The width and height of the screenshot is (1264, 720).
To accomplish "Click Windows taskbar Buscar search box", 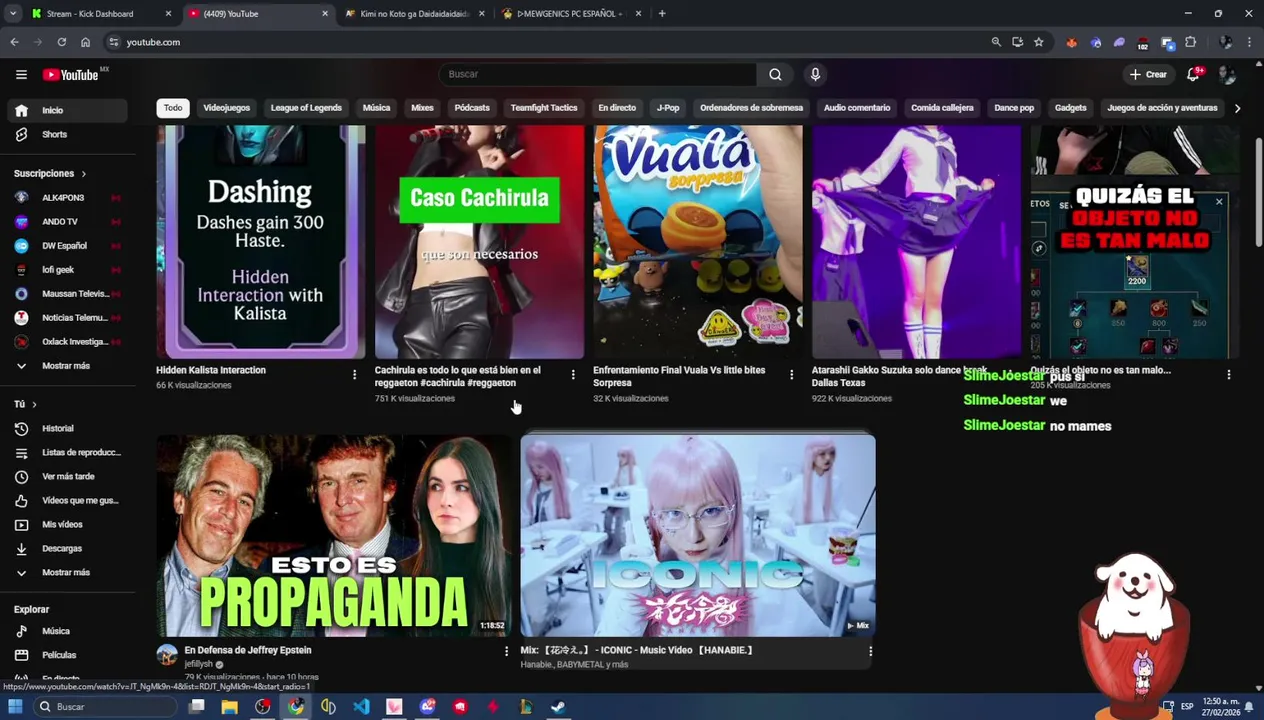I will pos(105,707).
